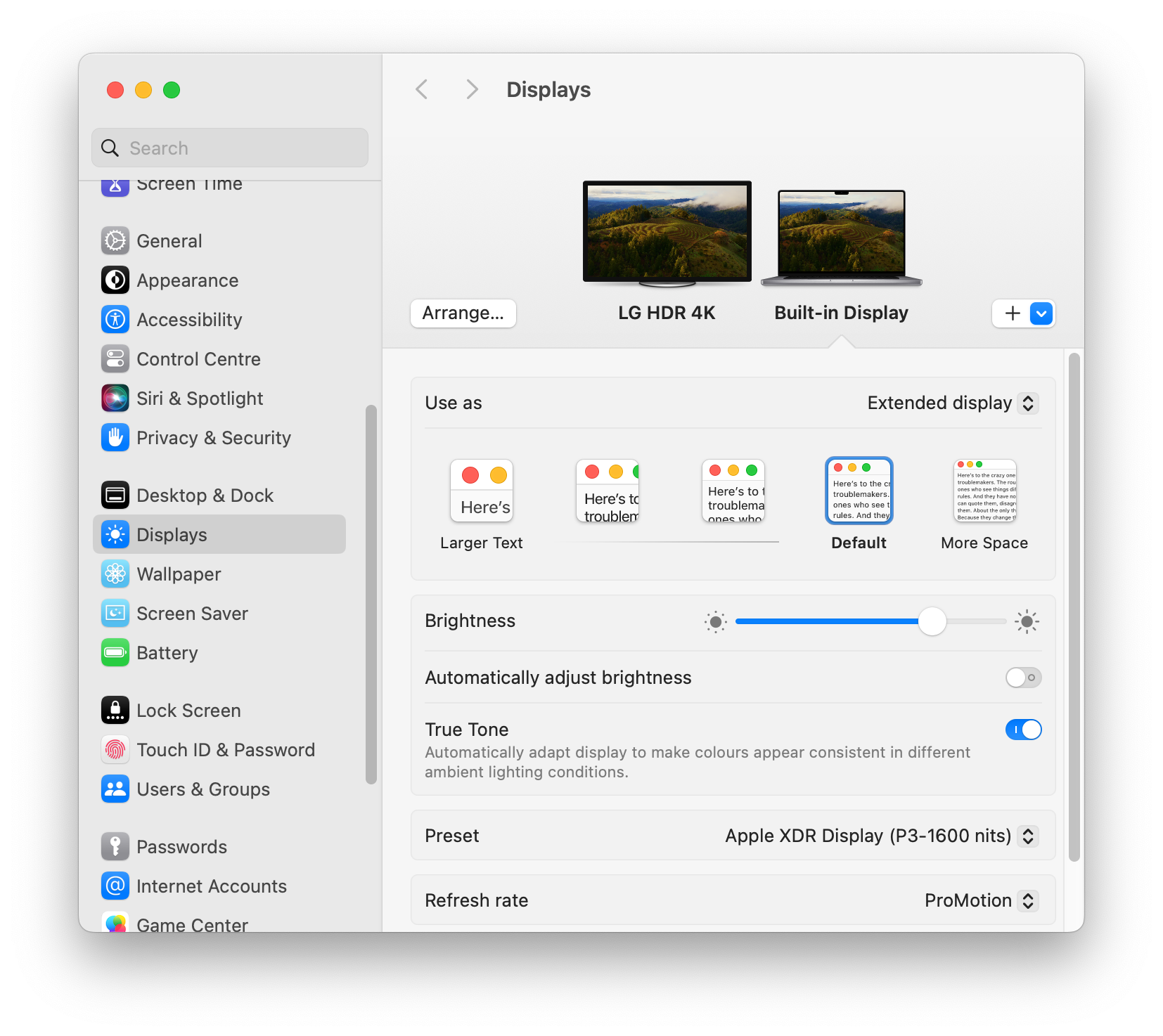Click the Internet Accounts @ icon
Viewport: 1163px width, 1036px height.
[115, 886]
